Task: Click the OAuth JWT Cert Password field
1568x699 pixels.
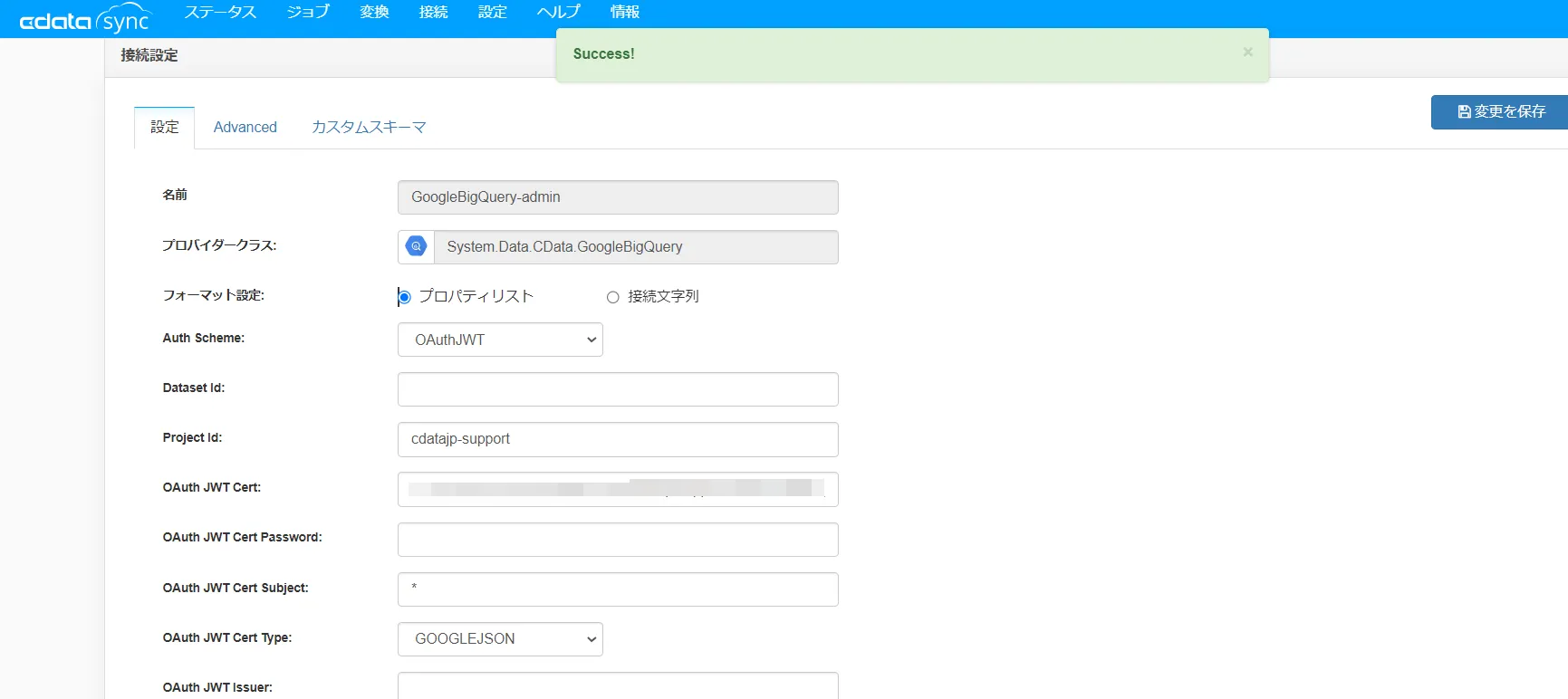Action: [618, 540]
